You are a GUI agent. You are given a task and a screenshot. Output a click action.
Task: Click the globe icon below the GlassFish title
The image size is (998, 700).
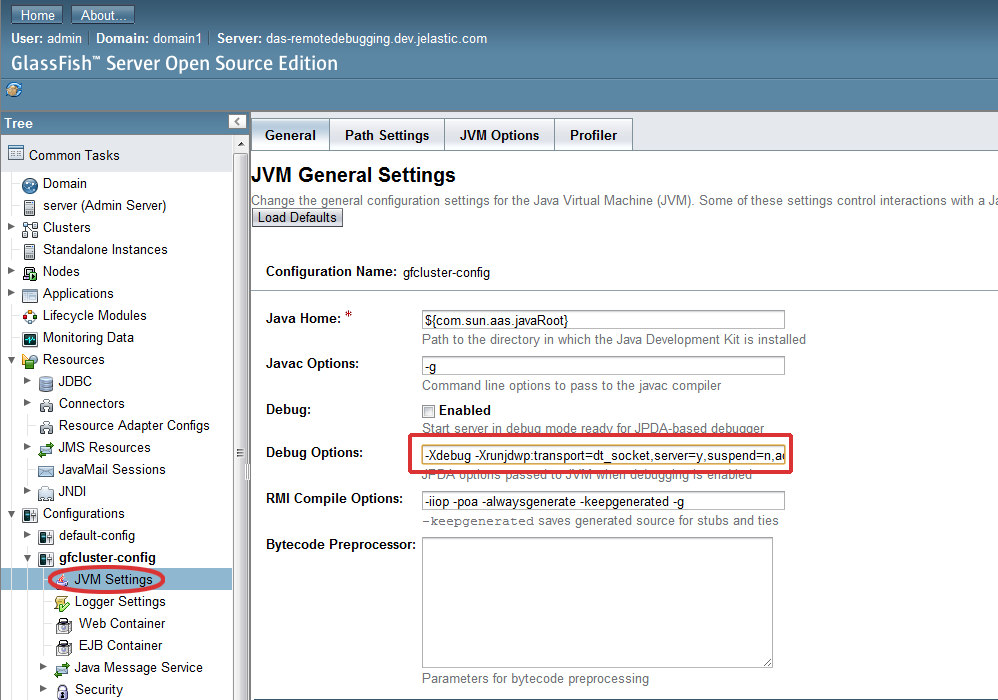pyautogui.click(x=14, y=90)
